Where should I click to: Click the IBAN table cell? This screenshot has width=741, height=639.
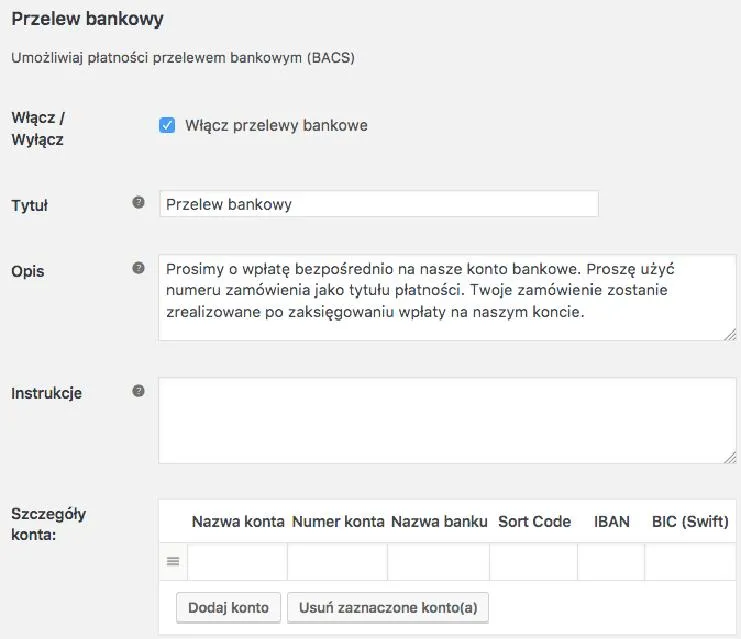pyautogui.click(x=611, y=561)
